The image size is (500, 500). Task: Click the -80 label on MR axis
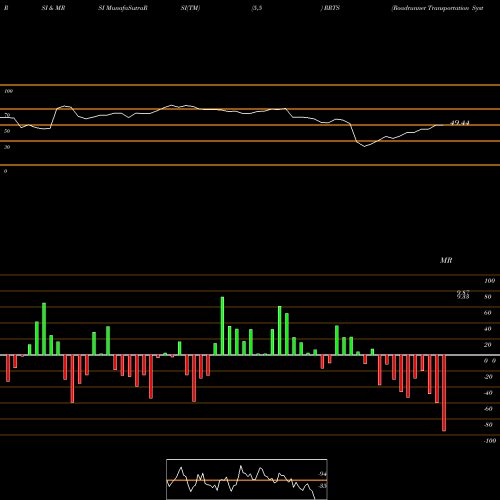tap(488, 425)
